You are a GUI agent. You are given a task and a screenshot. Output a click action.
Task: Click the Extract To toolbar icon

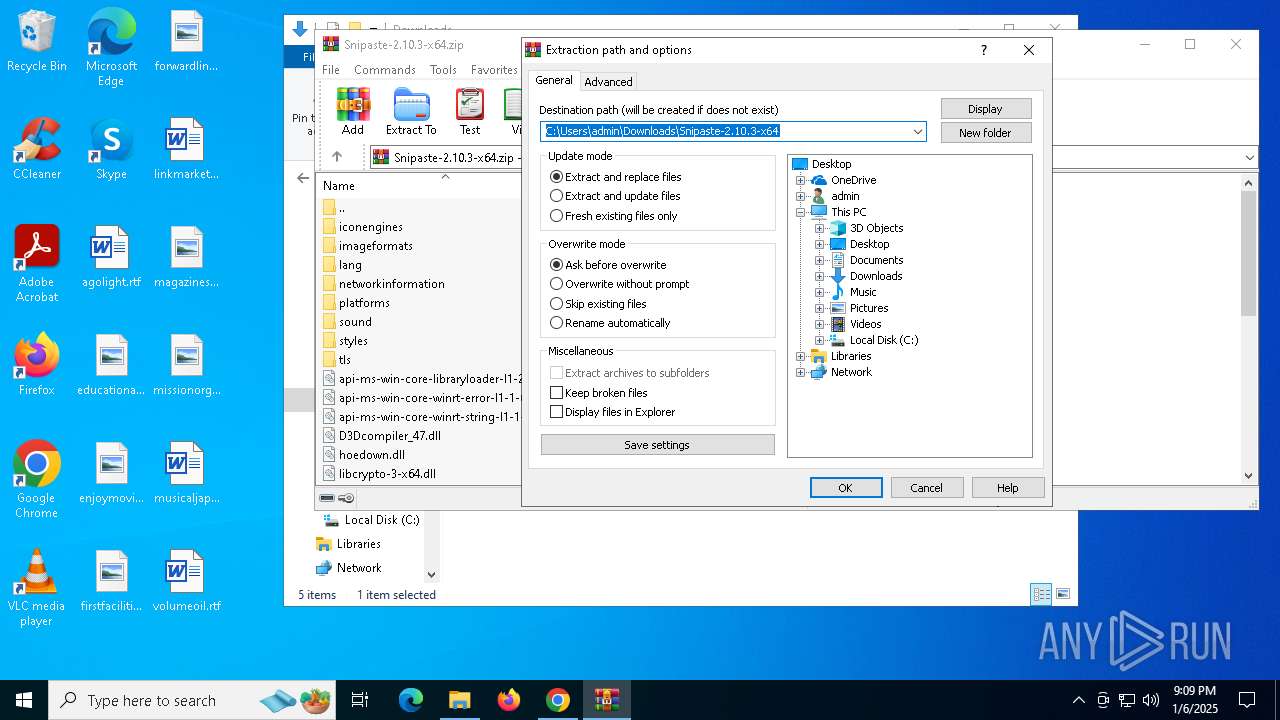click(x=411, y=111)
